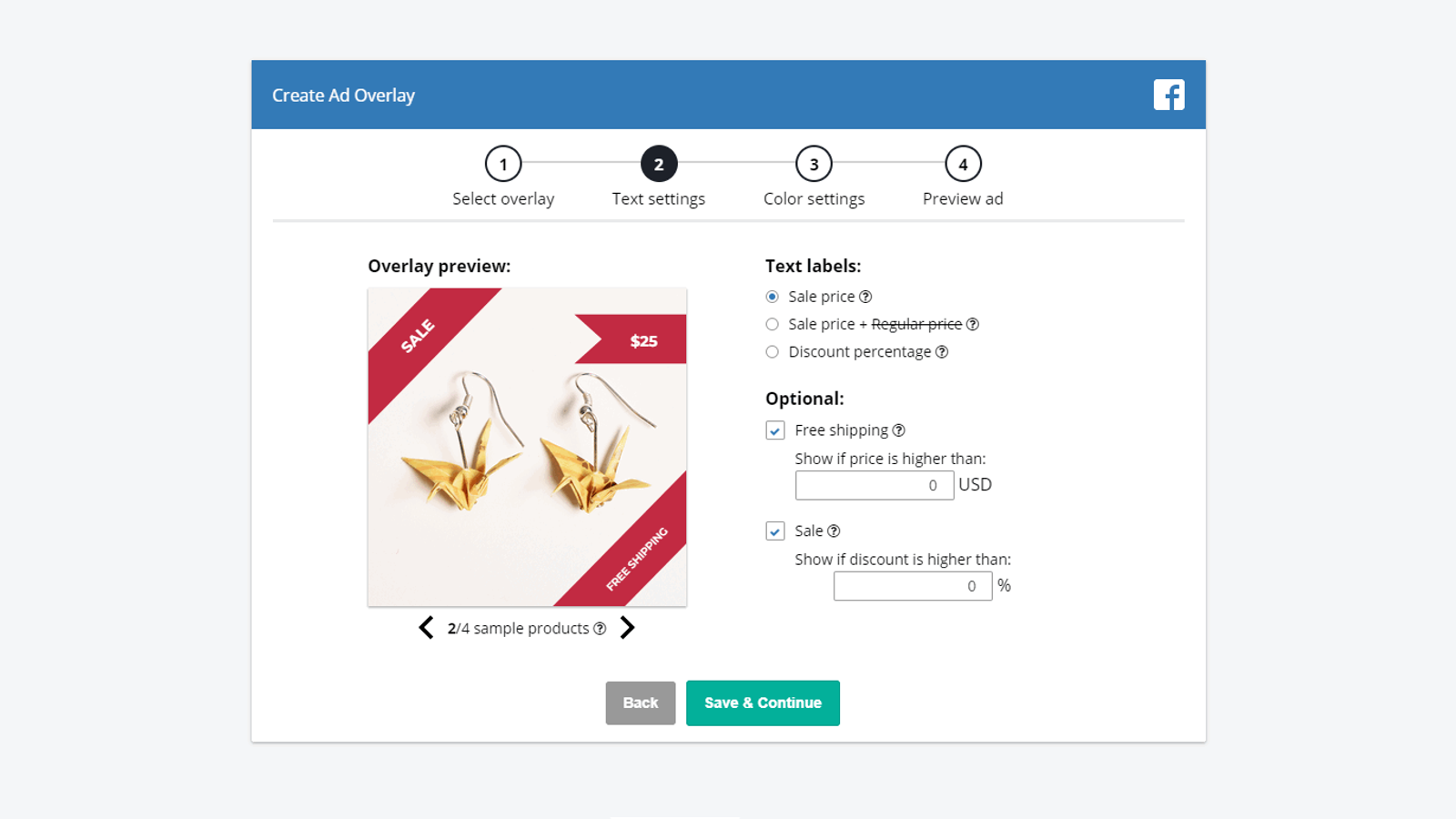Choose Sale price + Regular price option
The height and width of the screenshot is (819, 1456).
click(x=773, y=324)
